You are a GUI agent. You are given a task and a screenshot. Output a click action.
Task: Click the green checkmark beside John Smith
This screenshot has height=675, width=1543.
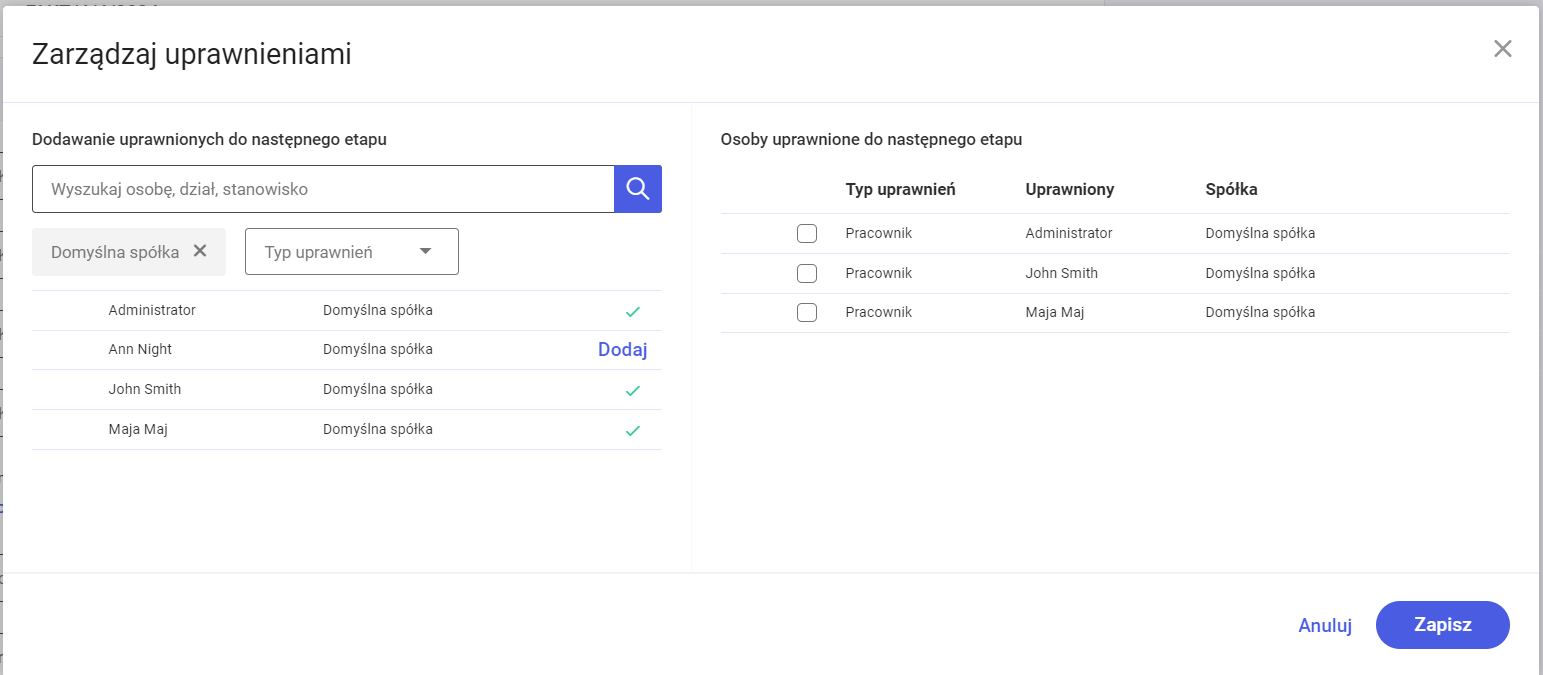pos(632,390)
